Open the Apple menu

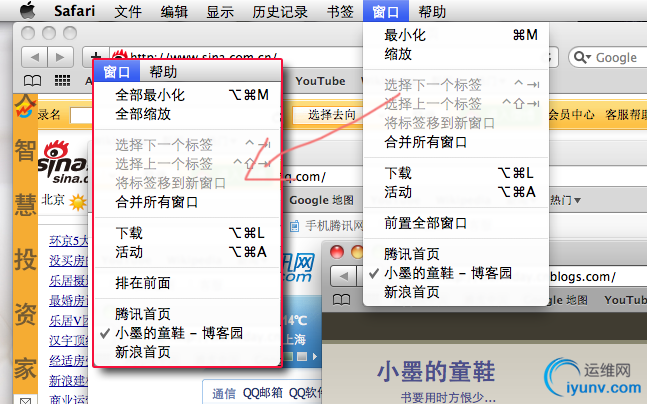coord(28,10)
